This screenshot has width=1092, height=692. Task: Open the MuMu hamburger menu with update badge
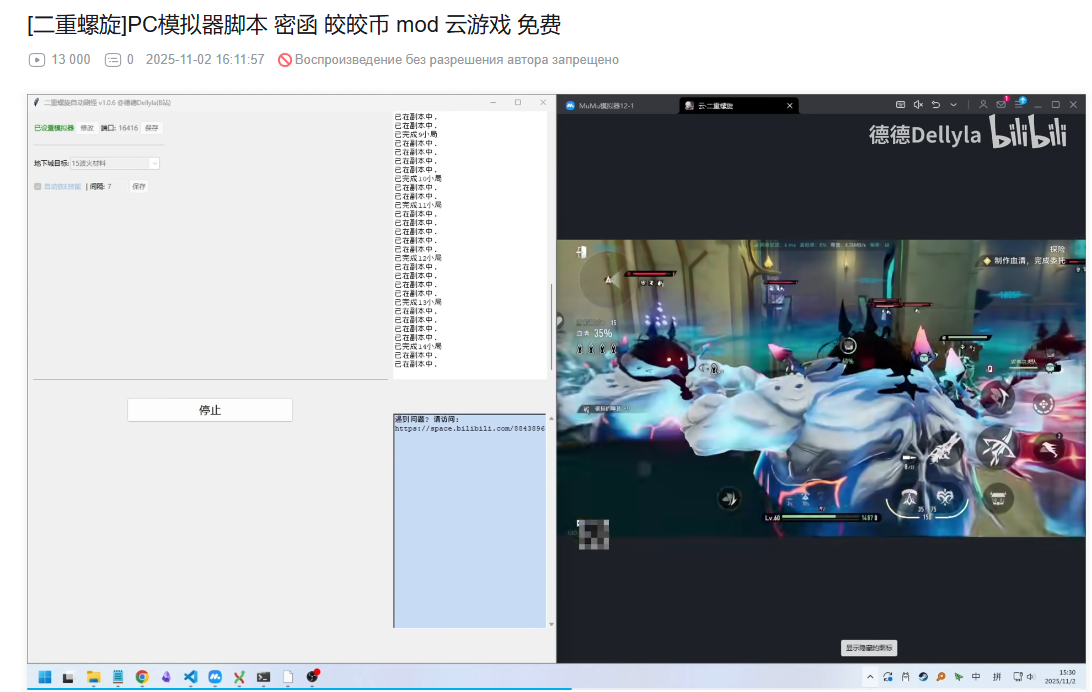click(x=1020, y=104)
